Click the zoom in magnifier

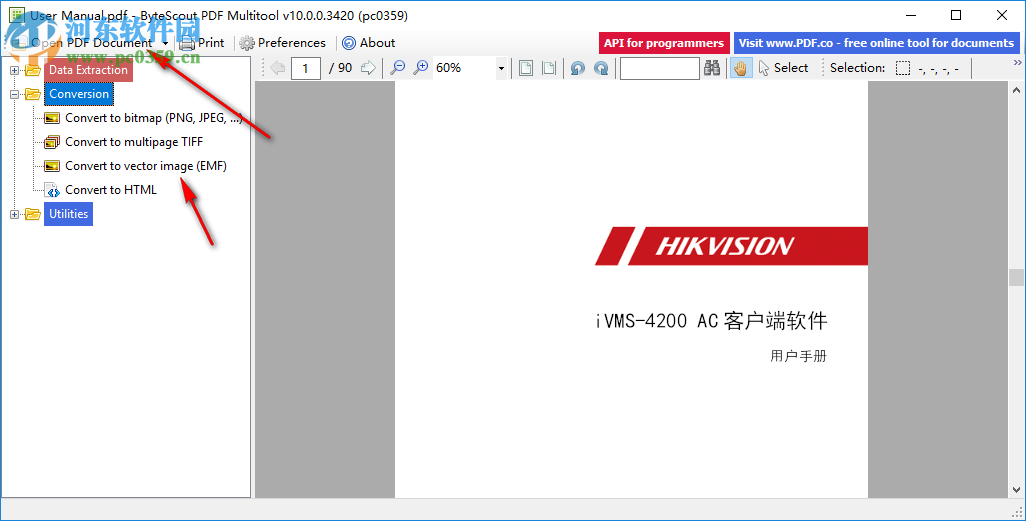click(421, 67)
